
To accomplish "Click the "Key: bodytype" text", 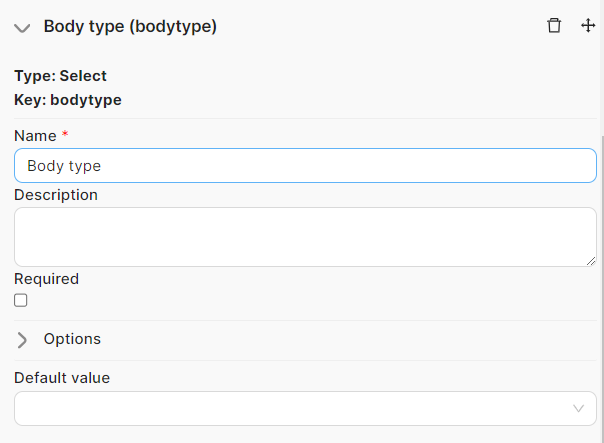I will [x=68, y=100].
